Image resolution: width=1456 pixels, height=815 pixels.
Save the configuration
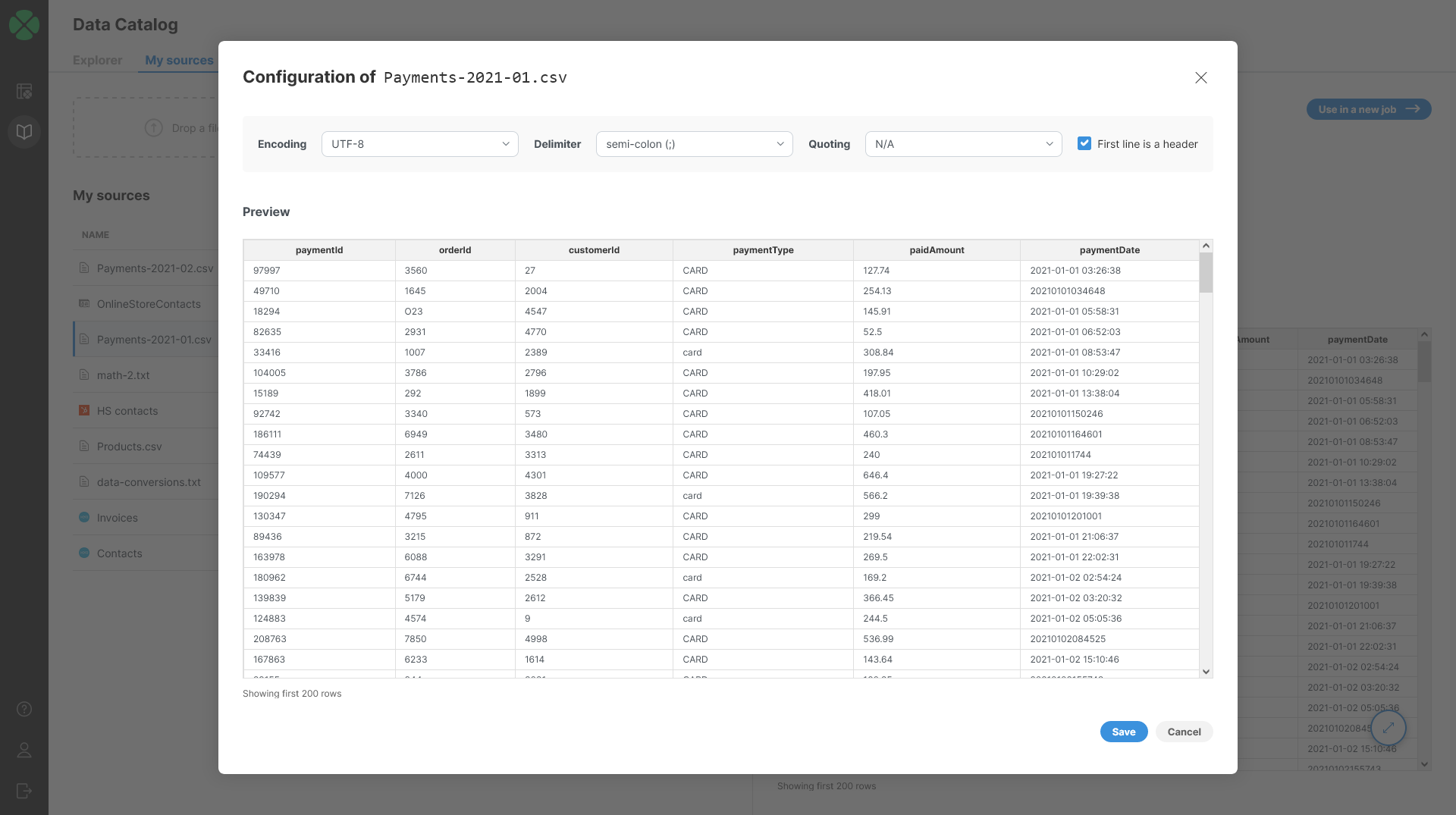(1124, 732)
